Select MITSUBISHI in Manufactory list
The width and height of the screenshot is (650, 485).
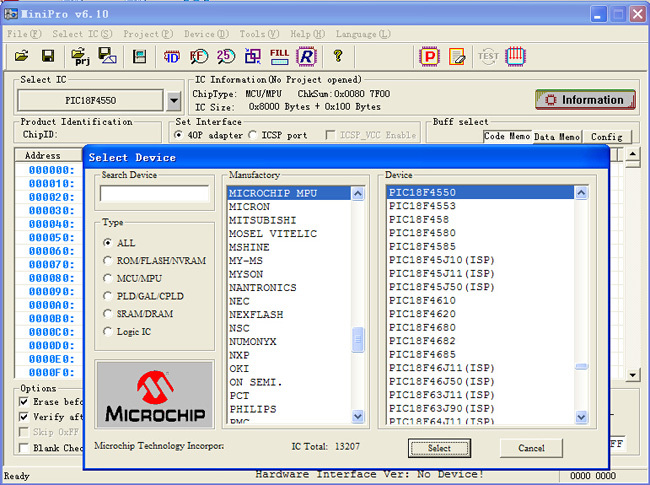[289, 220]
